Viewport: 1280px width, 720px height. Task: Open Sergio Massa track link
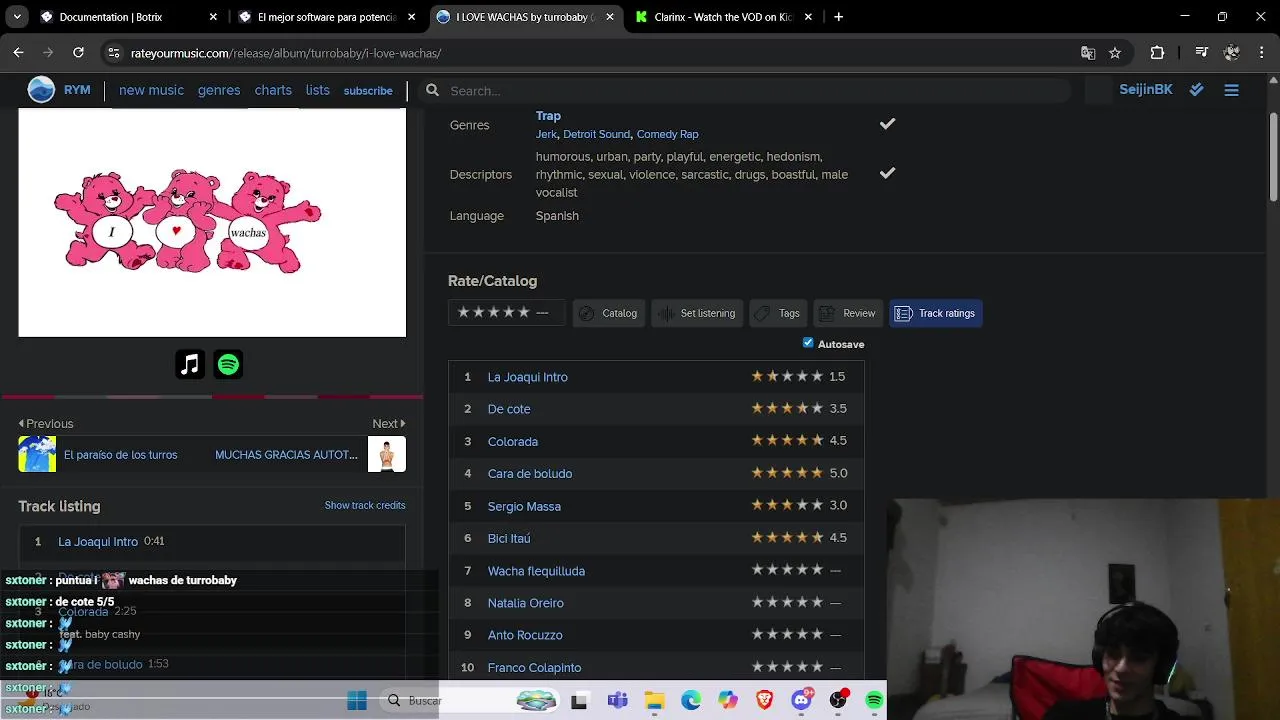point(524,506)
